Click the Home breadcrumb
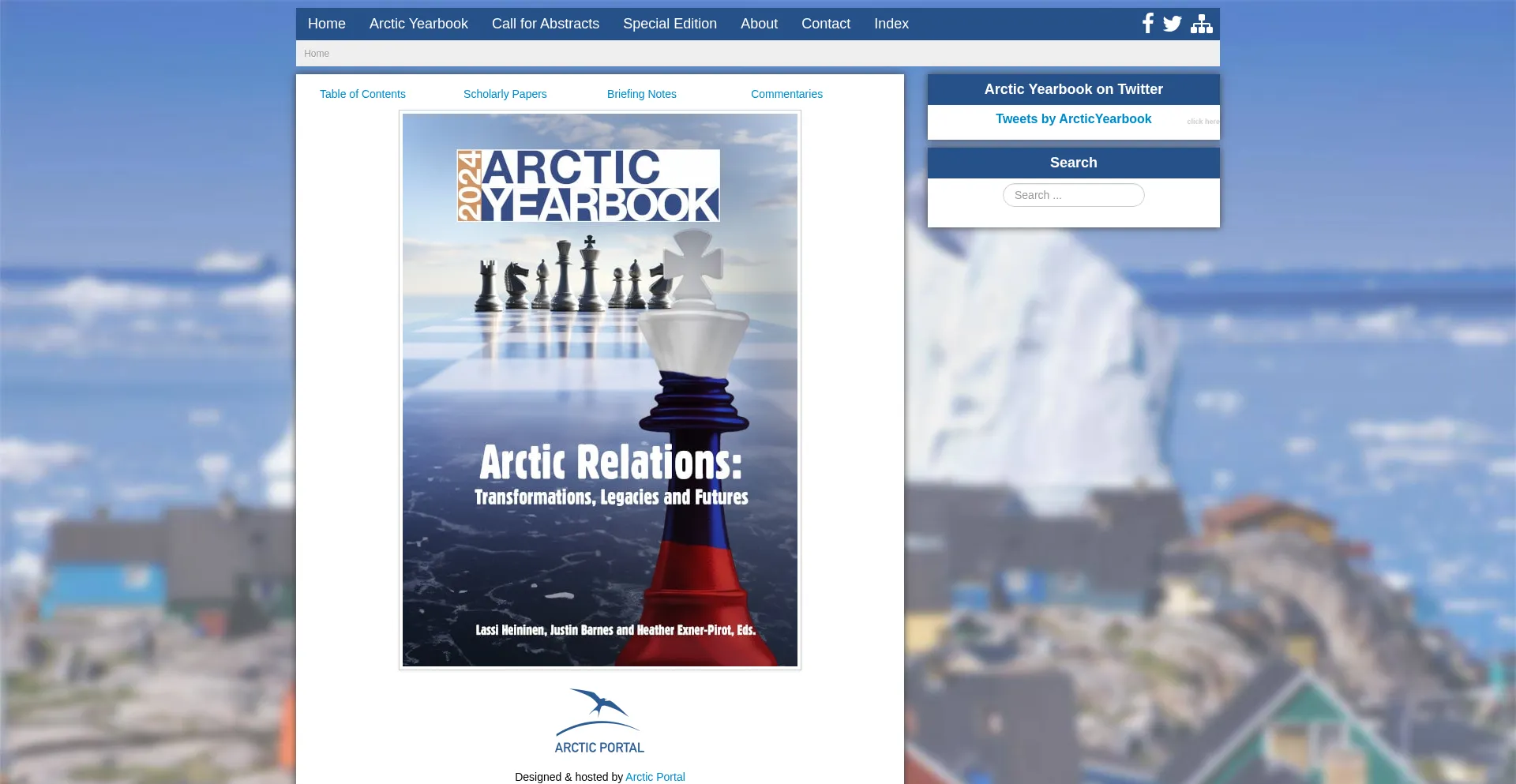The height and width of the screenshot is (784, 1516). click(x=317, y=54)
